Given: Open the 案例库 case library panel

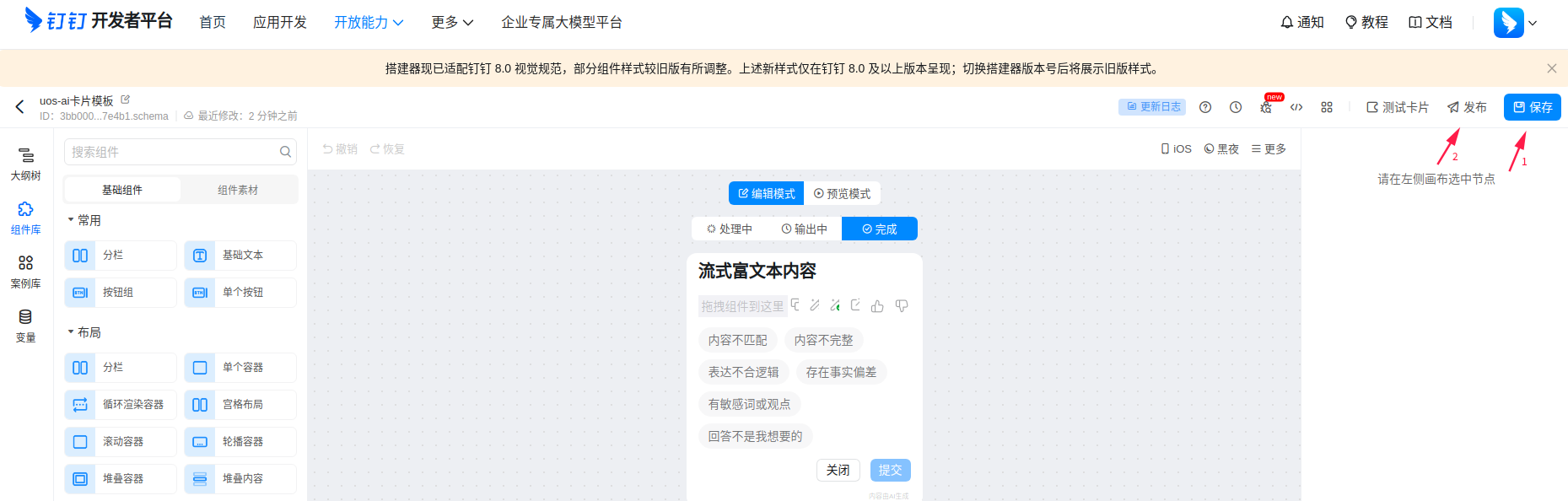Looking at the screenshot, I should (x=26, y=272).
